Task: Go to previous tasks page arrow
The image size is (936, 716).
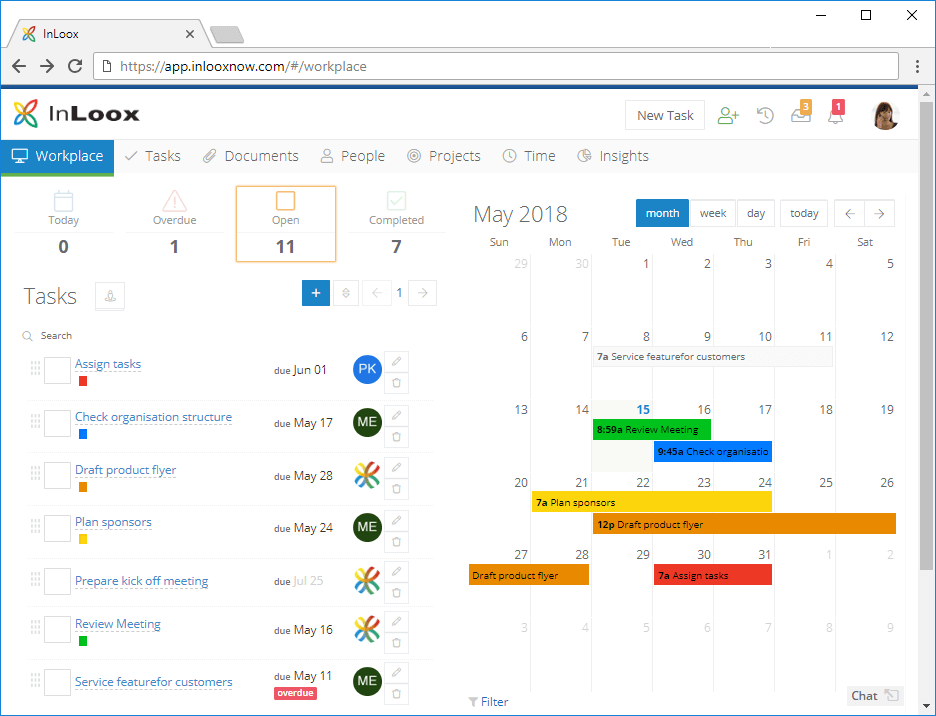Action: click(377, 293)
